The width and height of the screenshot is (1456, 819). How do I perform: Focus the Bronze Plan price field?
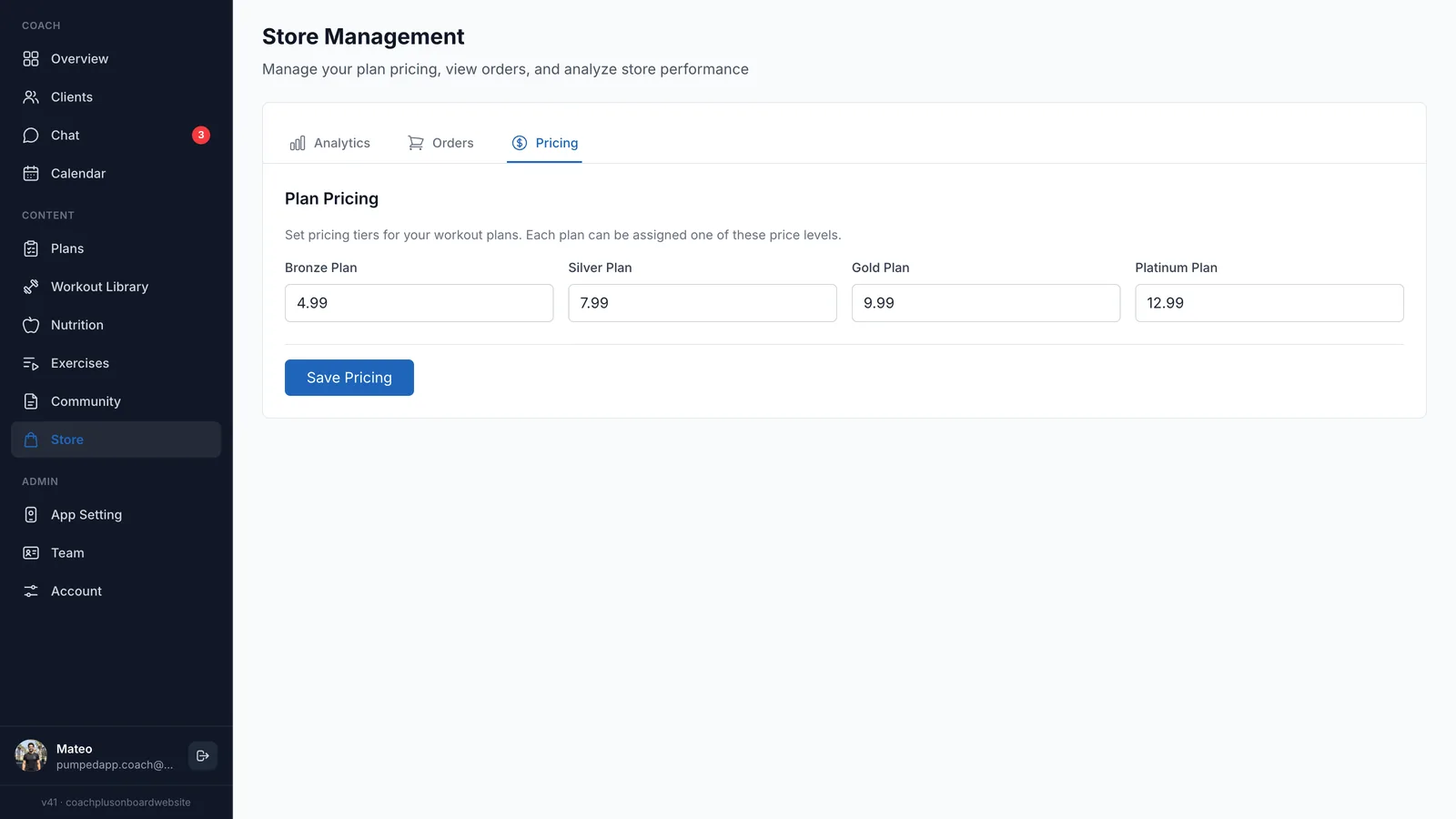point(419,303)
